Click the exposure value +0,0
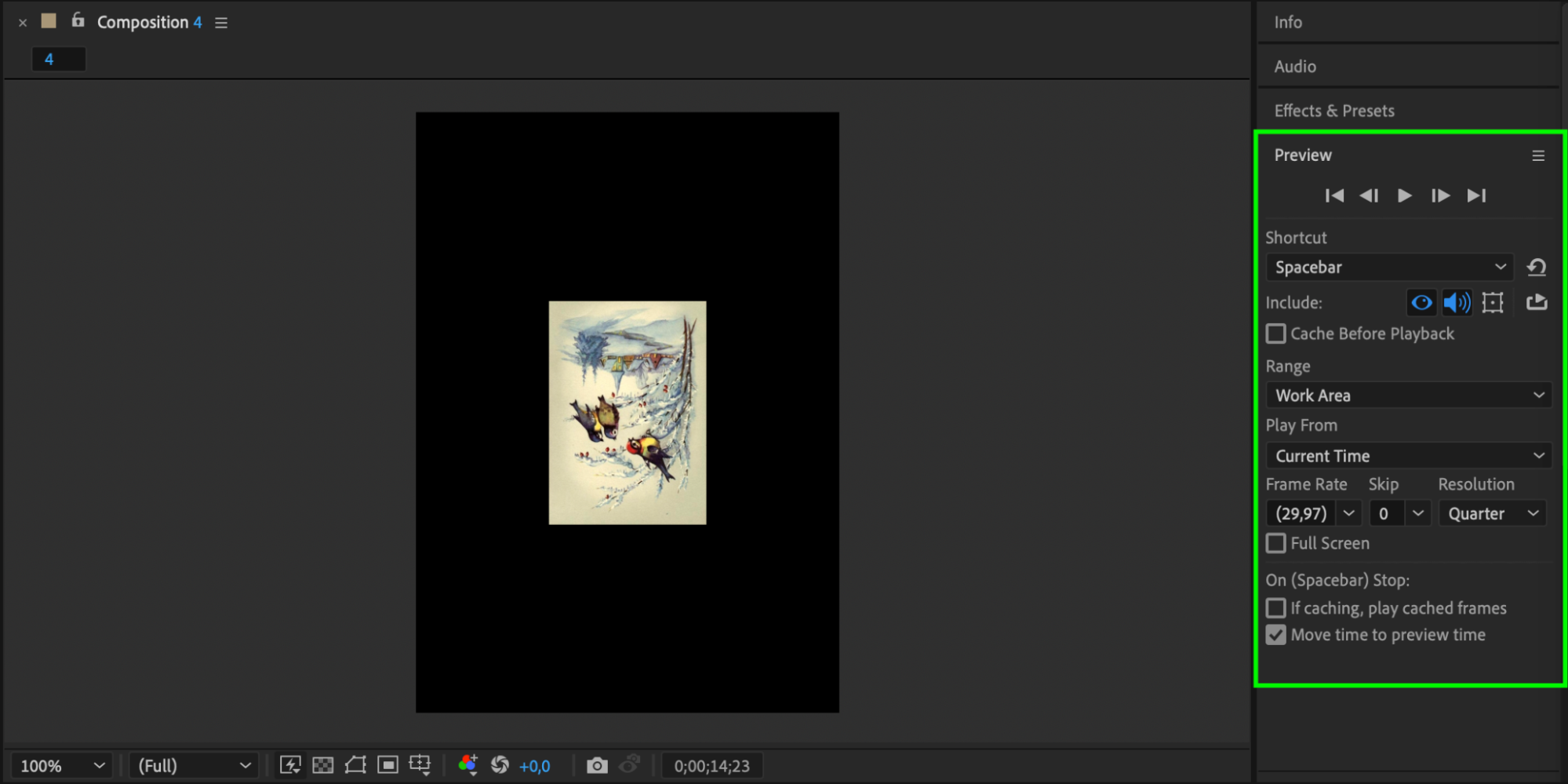This screenshot has height=784, width=1568. pos(535,766)
